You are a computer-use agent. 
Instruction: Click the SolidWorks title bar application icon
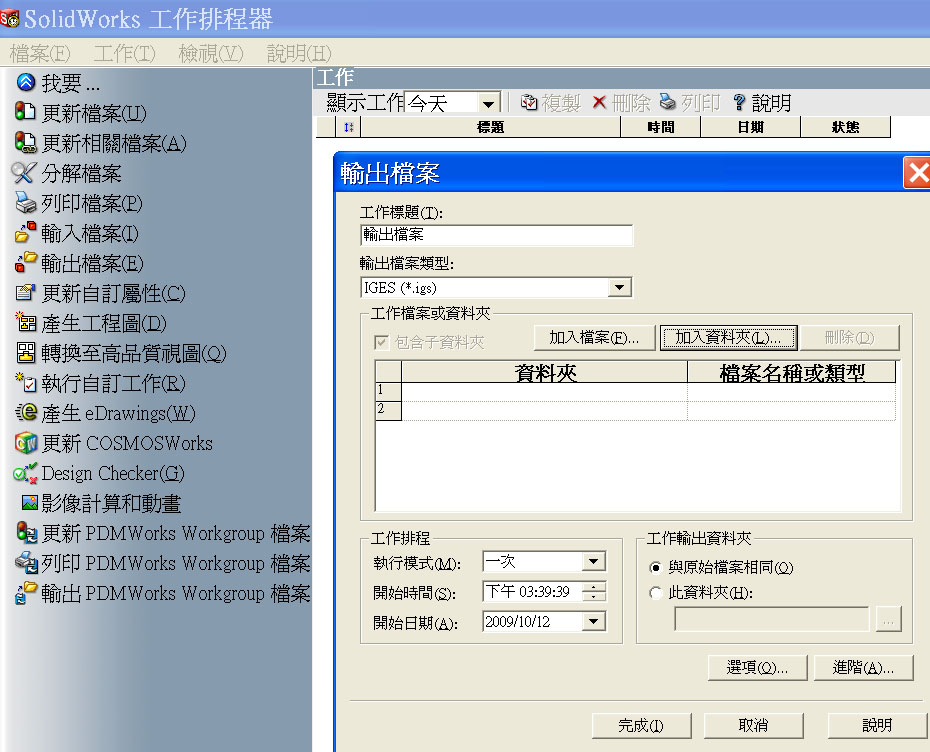pyautogui.click(x=9, y=18)
